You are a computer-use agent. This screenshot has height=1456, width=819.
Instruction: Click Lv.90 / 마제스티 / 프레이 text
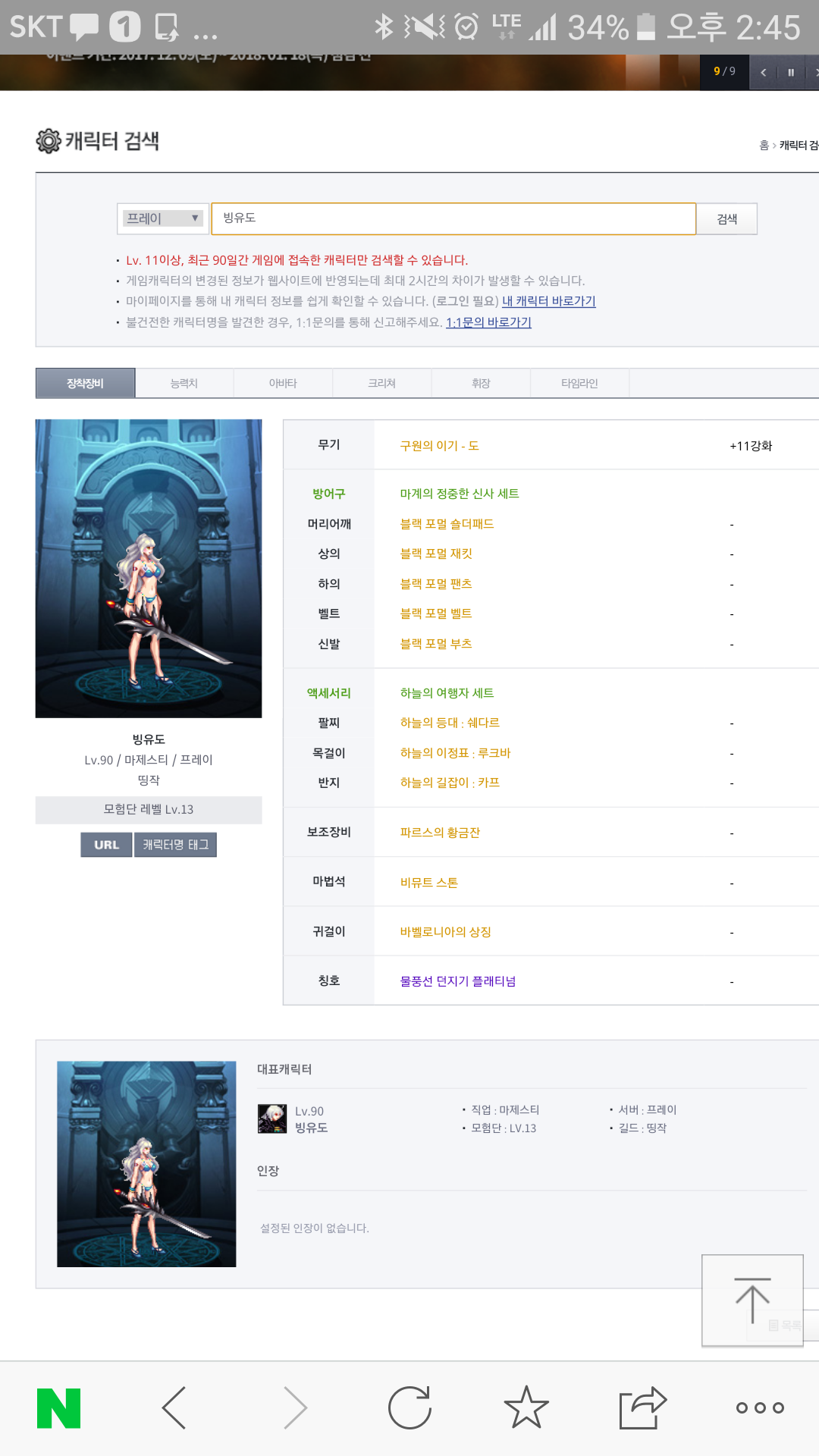[149, 760]
